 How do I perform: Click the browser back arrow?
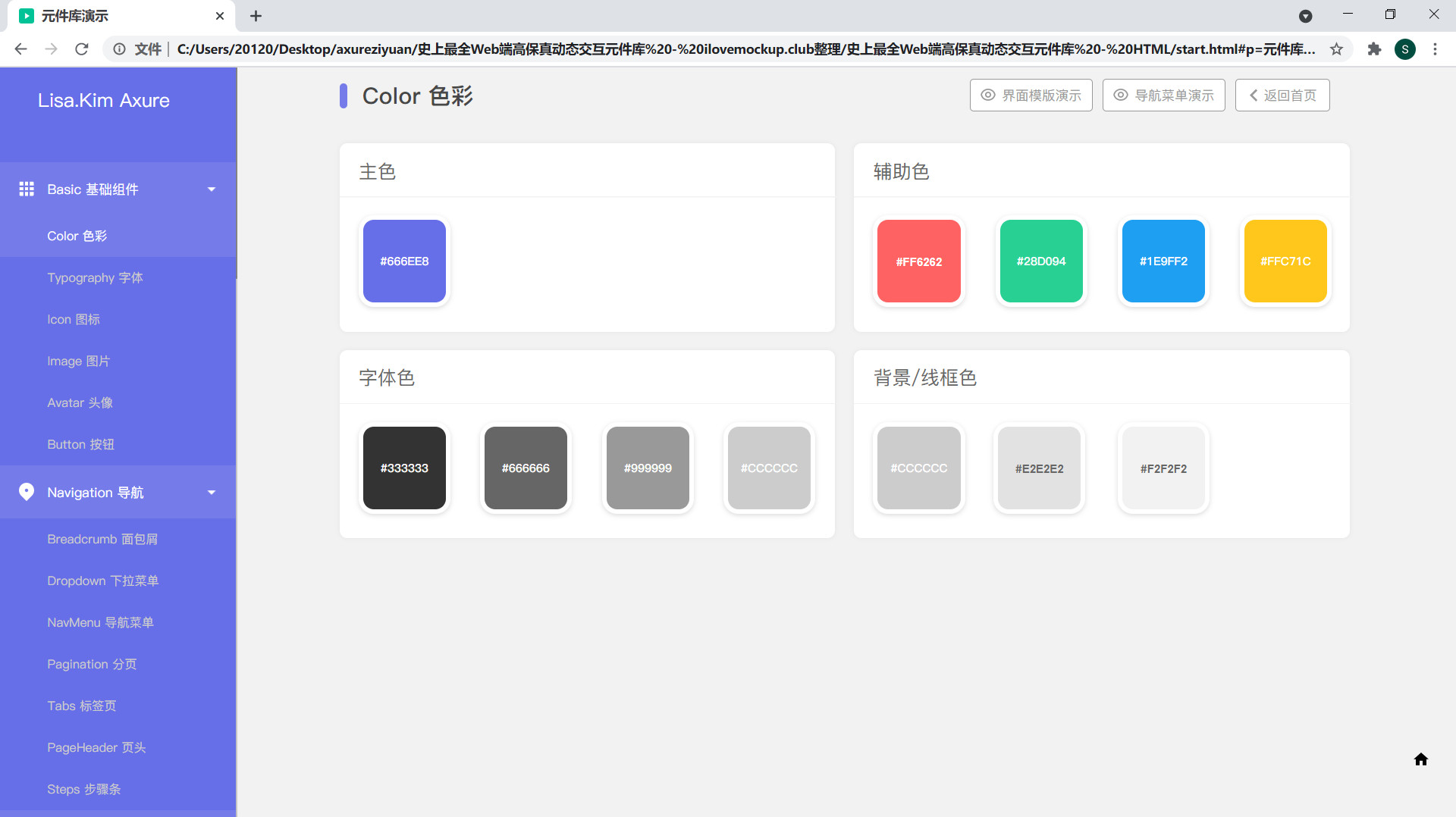[x=21, y=49]
